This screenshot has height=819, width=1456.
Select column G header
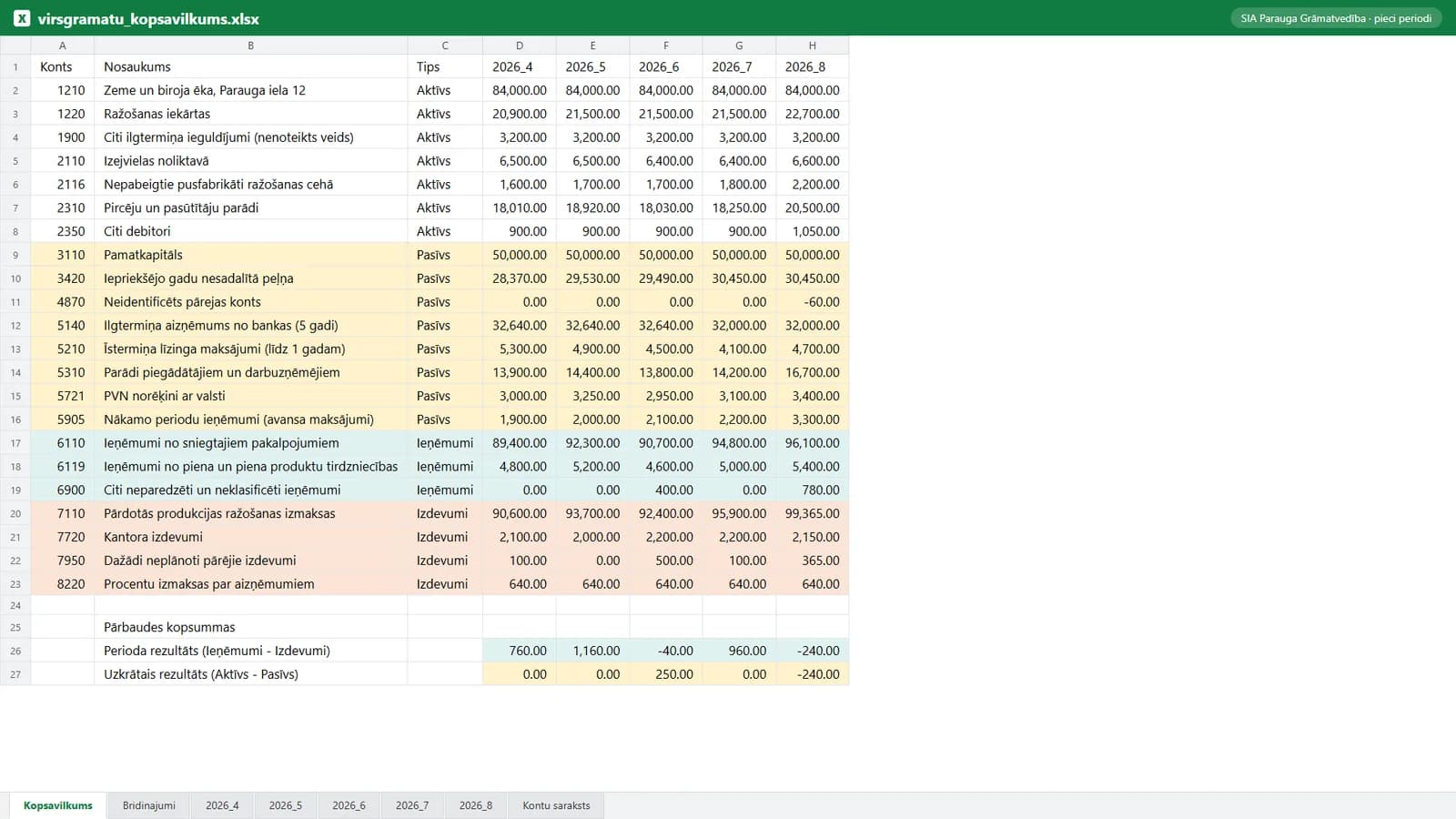coord(739,45)
